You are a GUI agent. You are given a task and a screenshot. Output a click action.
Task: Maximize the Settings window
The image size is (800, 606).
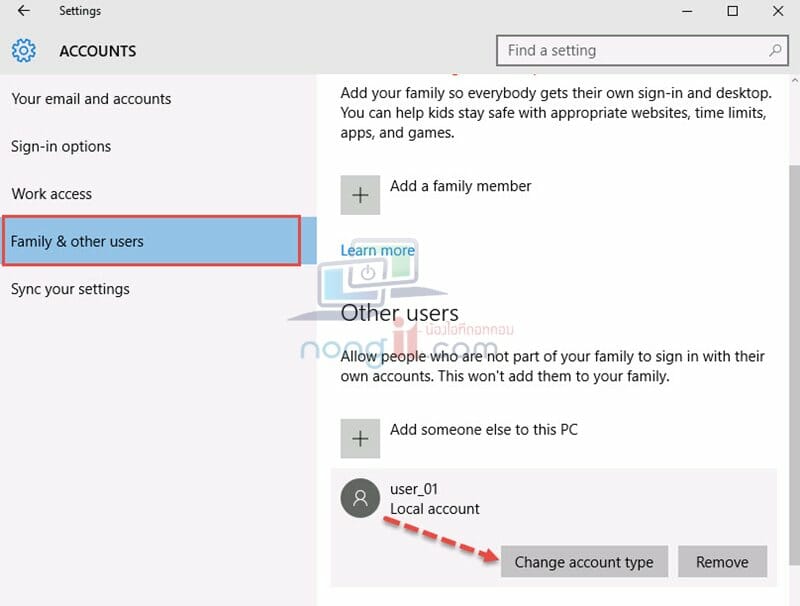pyautogui.click(x=733, y=11)
